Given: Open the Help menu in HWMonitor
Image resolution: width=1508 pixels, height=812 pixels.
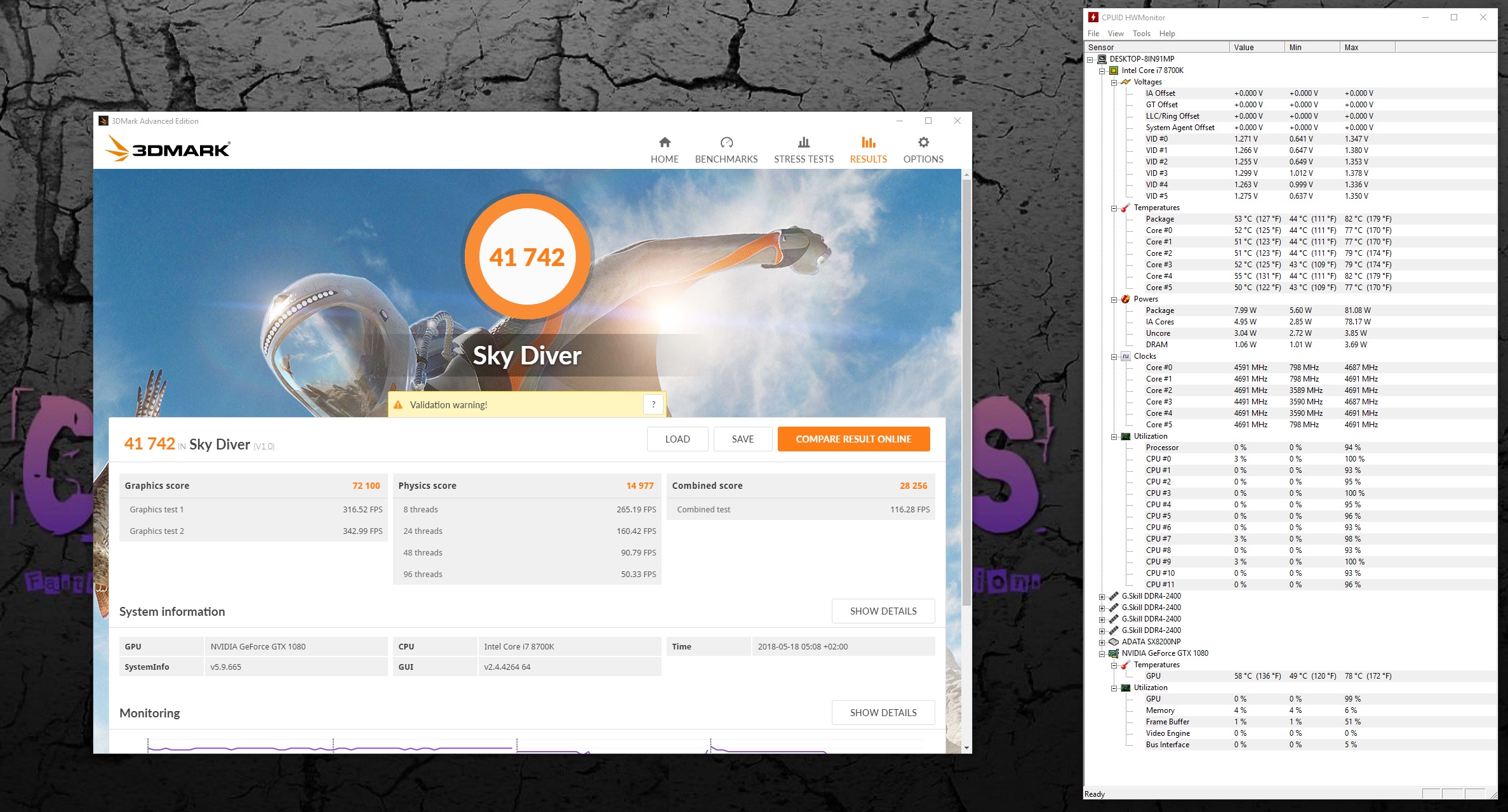Looking at the screenshot, I should tap(1167, 34).
